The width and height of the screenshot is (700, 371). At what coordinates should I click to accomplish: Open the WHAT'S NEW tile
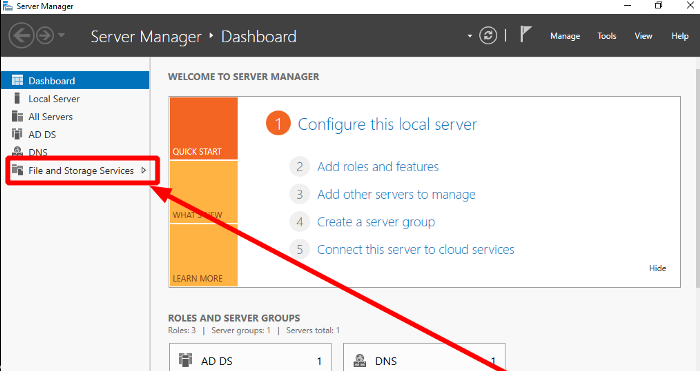204,192
